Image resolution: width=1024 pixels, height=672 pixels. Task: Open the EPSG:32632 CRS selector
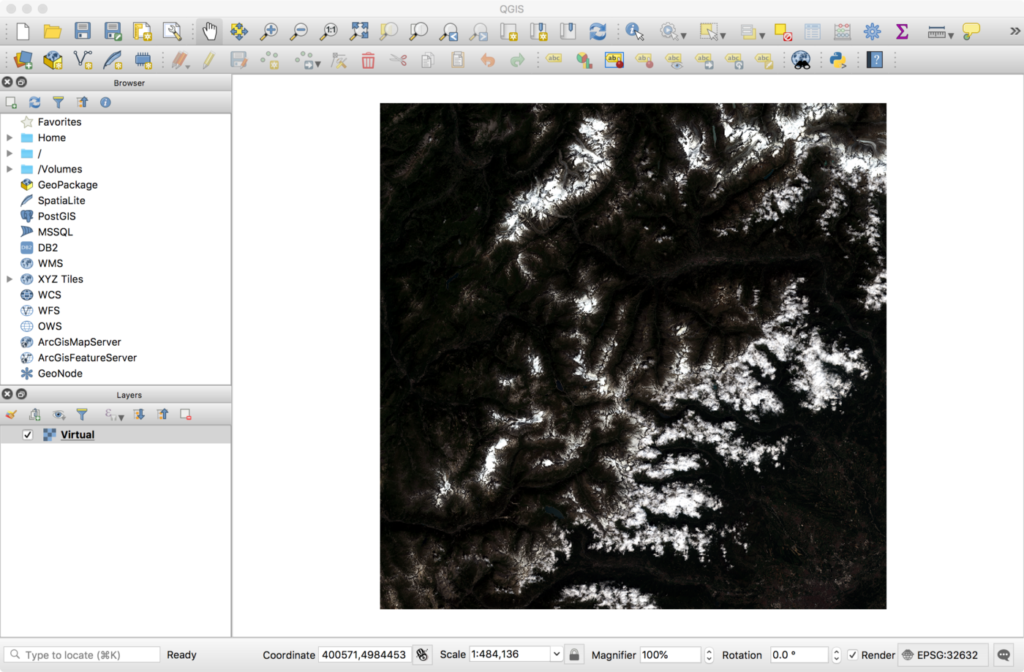pyautogui.click(x=940, y=655)
